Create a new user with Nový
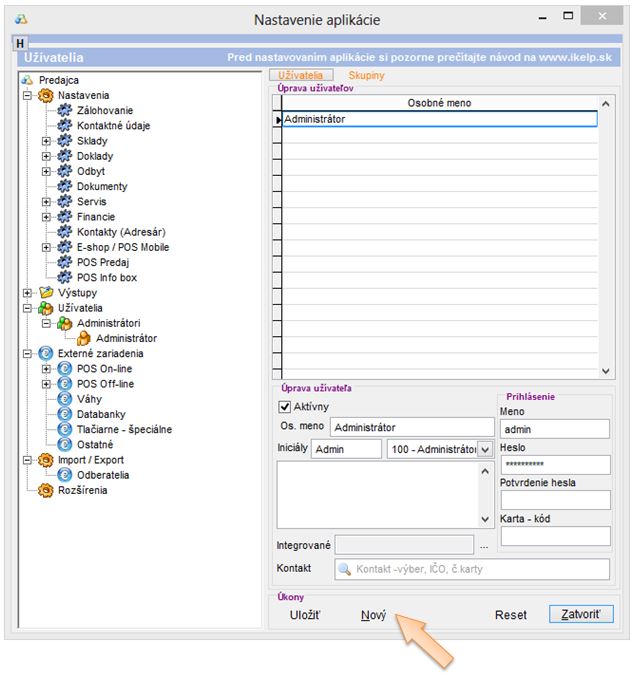 (373, 615)
